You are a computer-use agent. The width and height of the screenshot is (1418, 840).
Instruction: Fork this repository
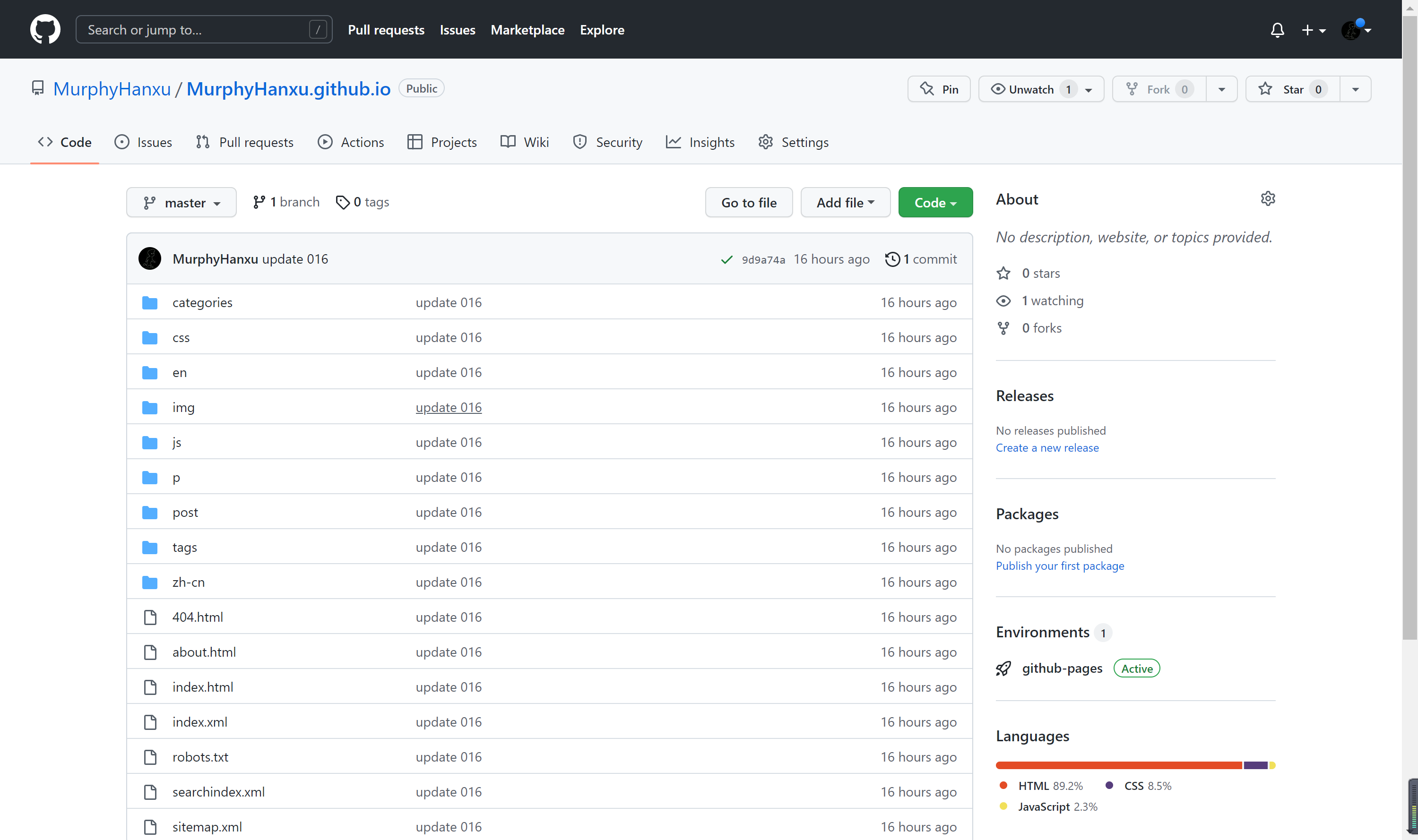tap(1158, 89)
